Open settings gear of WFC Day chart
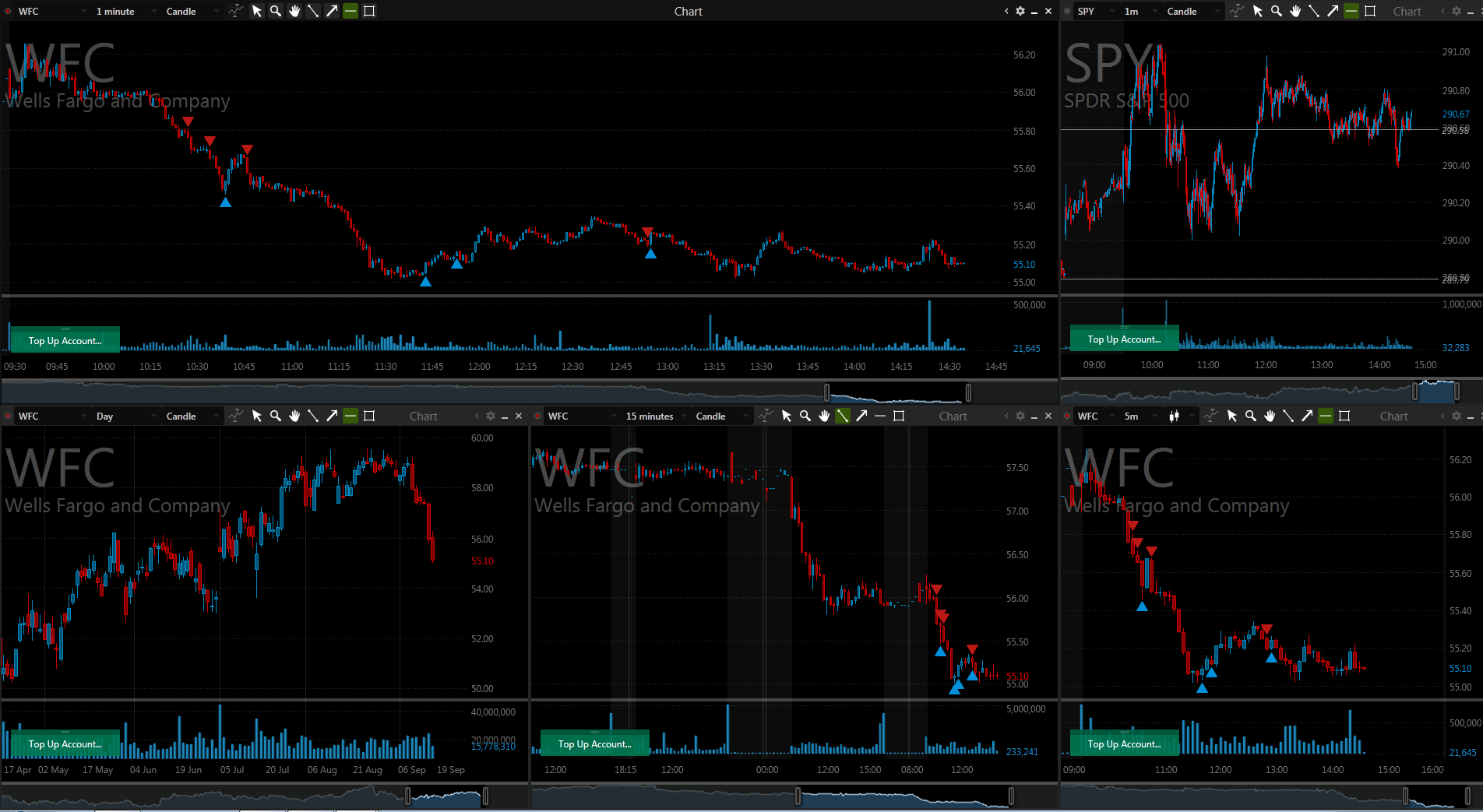The width and height of the screenshot is (1483, 812). click(x=491, y=416)
